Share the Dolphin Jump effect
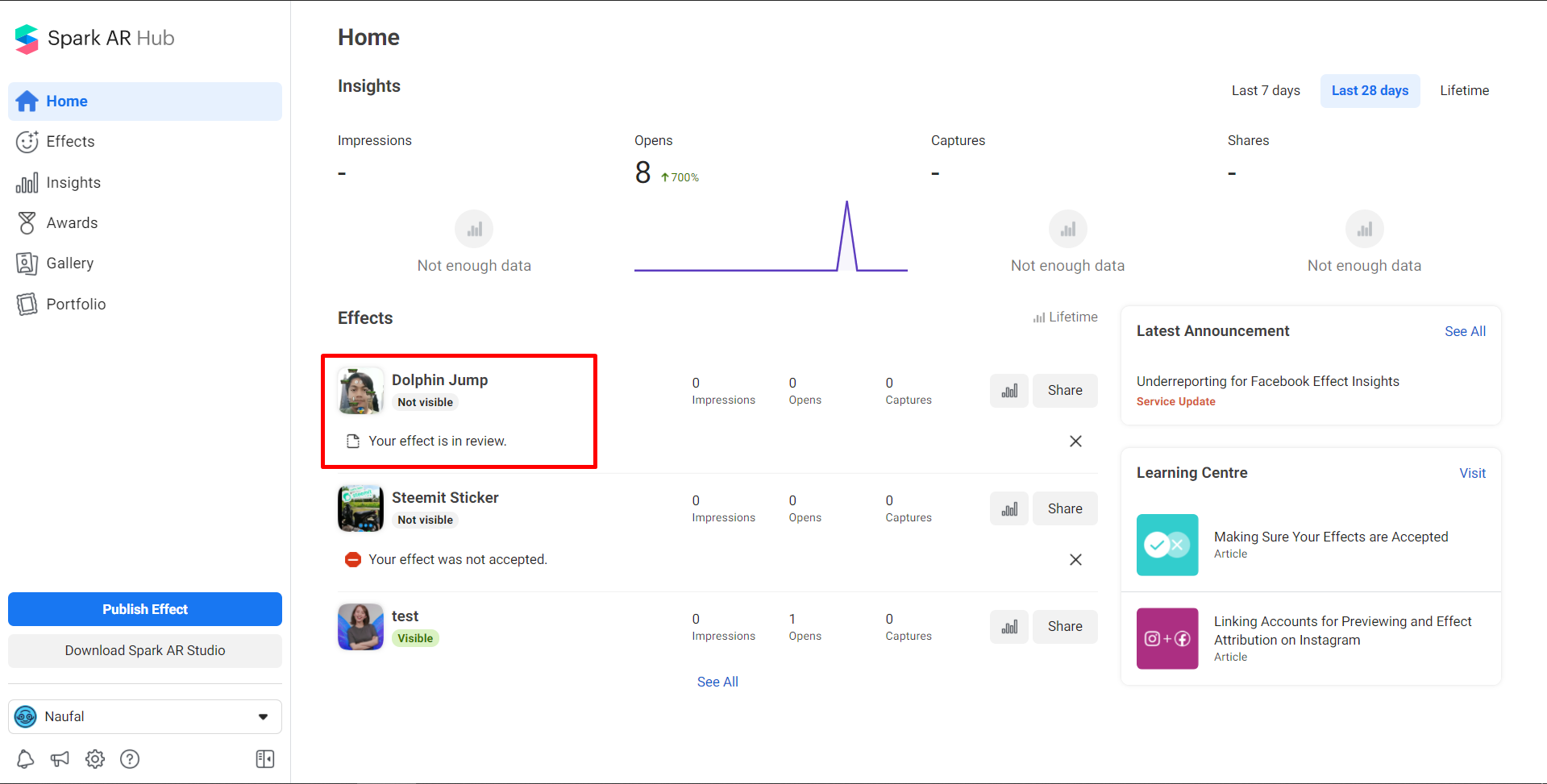The height and width of the screenshot is (784, 1547). pos(1065,391)
